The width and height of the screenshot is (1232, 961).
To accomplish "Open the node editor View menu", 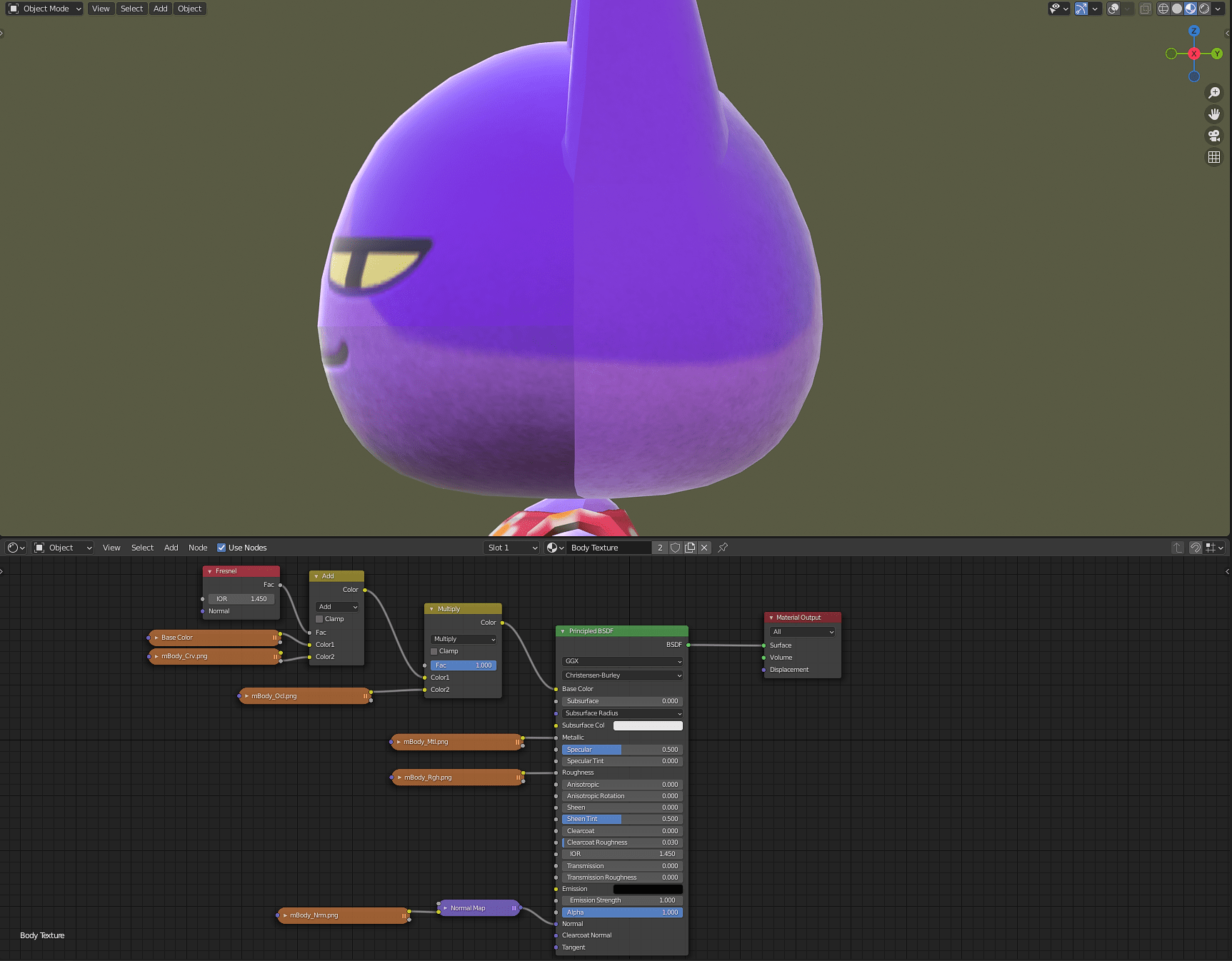I will pyautogui.click(x=111, y=548).
